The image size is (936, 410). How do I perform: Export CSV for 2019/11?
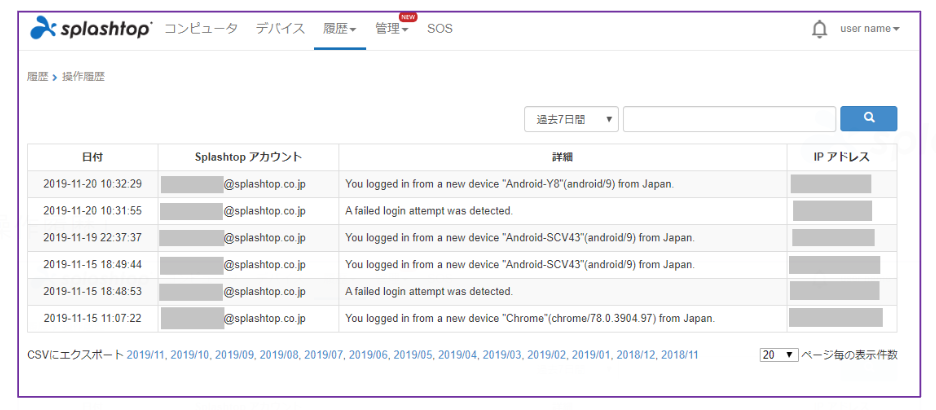point(147,354)
